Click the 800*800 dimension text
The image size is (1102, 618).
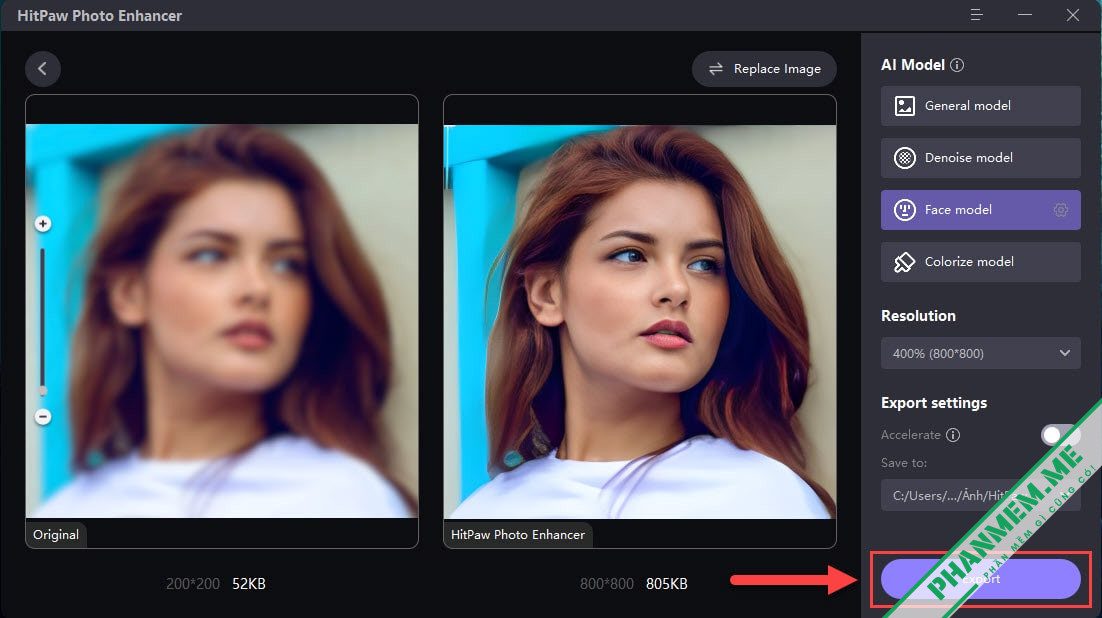pyautogui.click(x=607, y=584)
